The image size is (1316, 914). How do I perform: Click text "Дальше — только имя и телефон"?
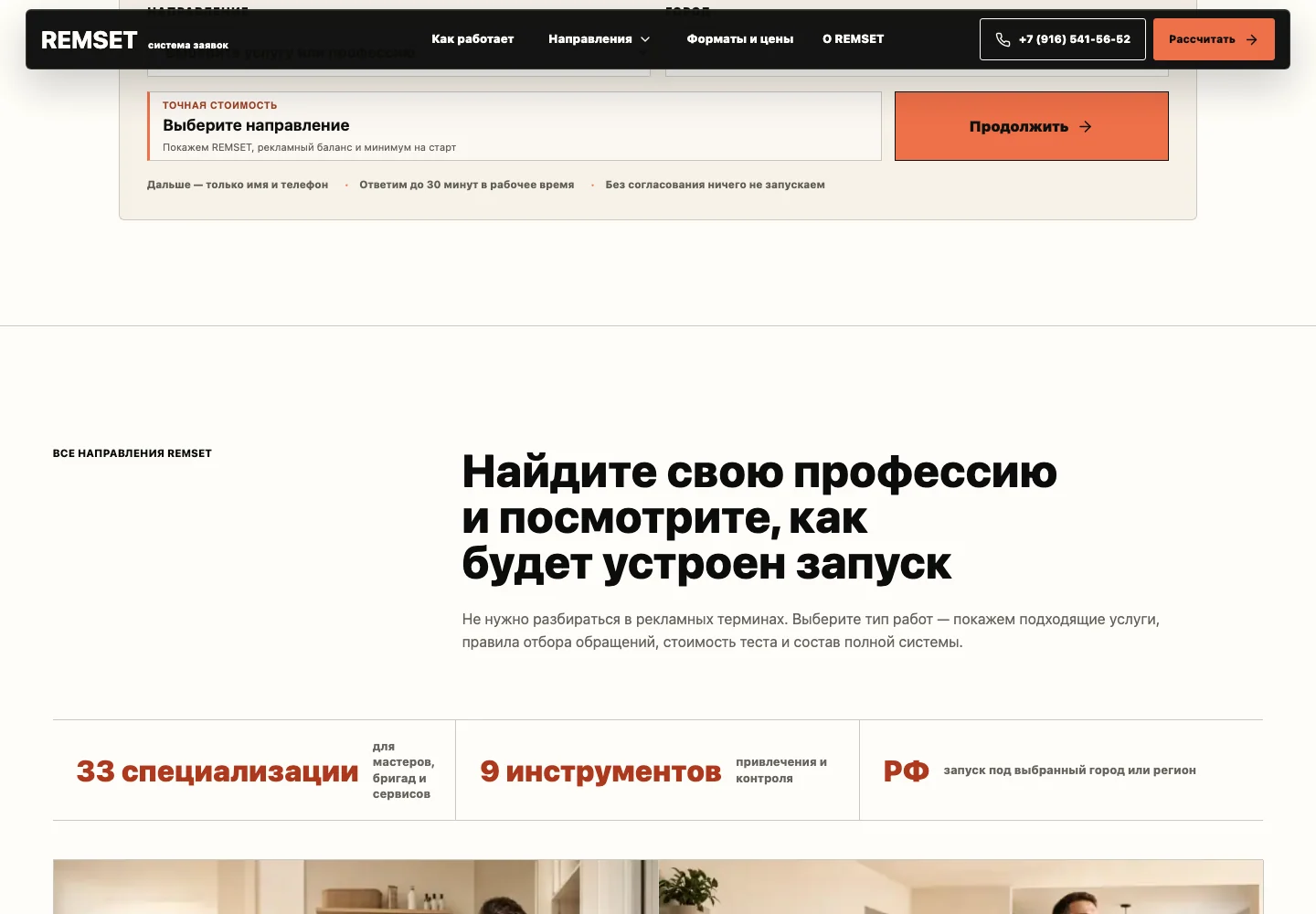click(x=238, y=185)
